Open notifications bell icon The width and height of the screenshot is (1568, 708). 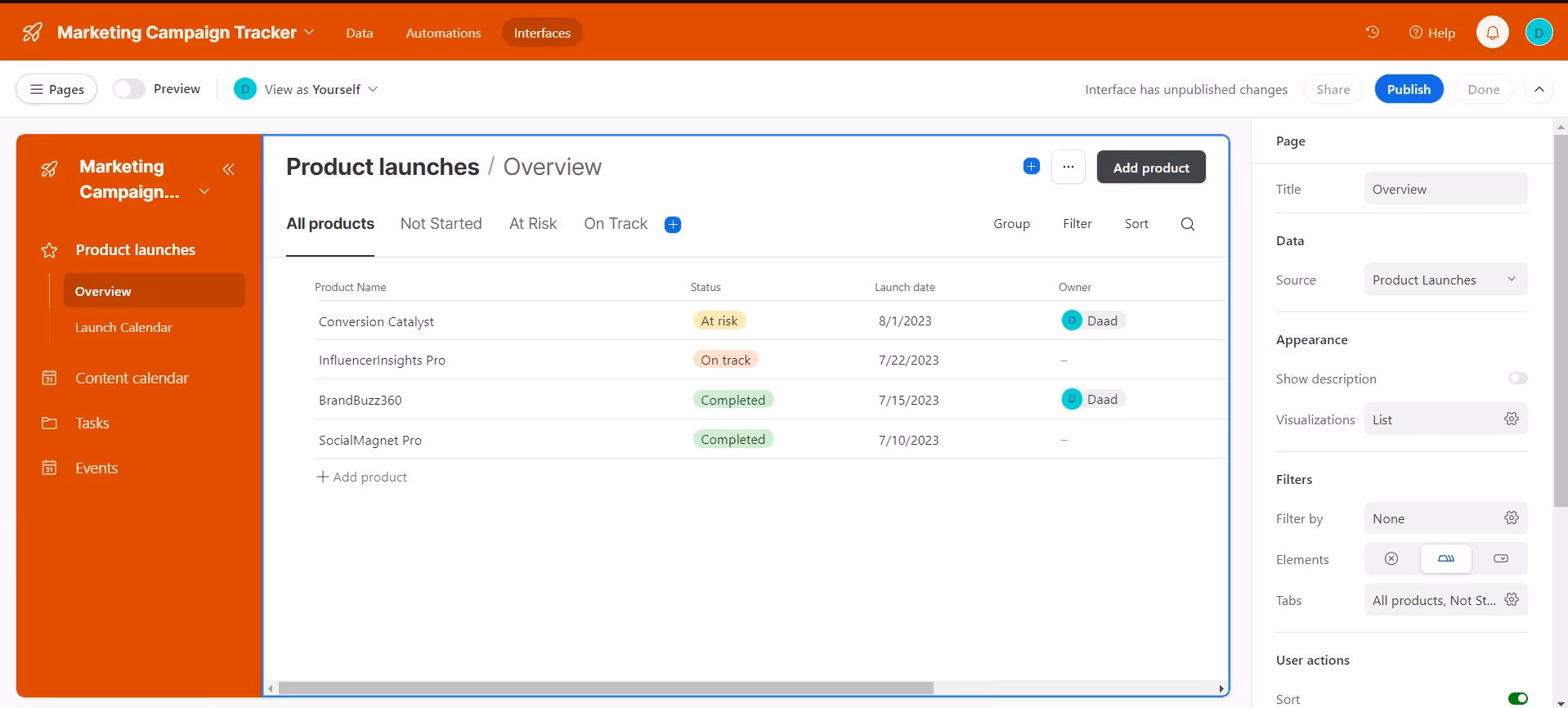click(x=1492, y=33)
